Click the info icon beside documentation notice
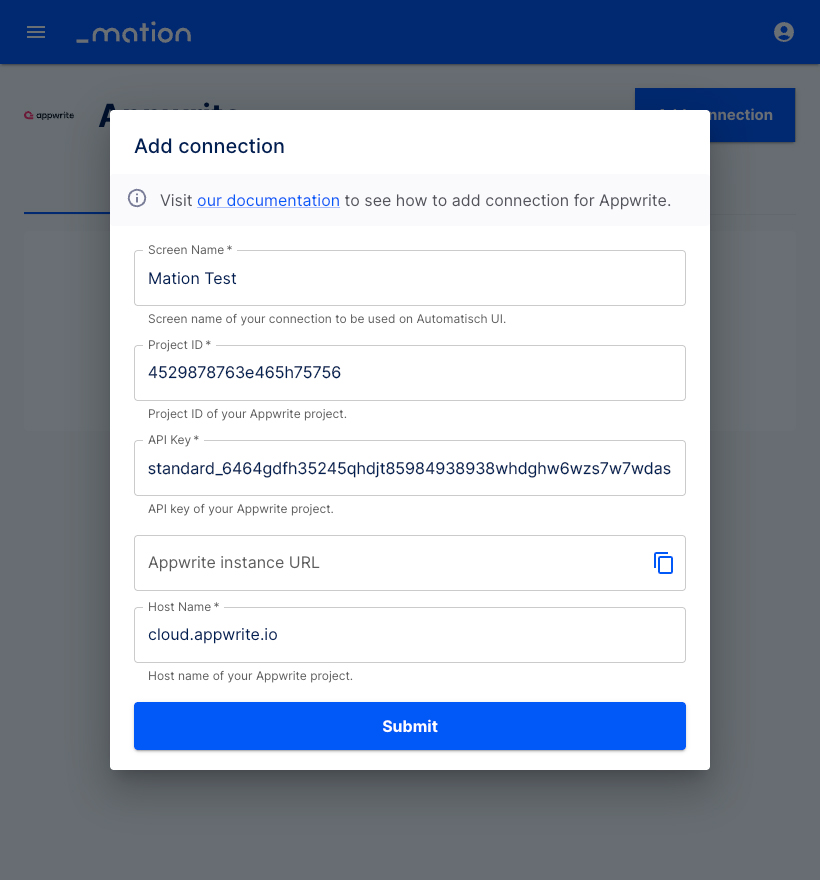Viewport: 820px width, 880px height. (137, 198)
